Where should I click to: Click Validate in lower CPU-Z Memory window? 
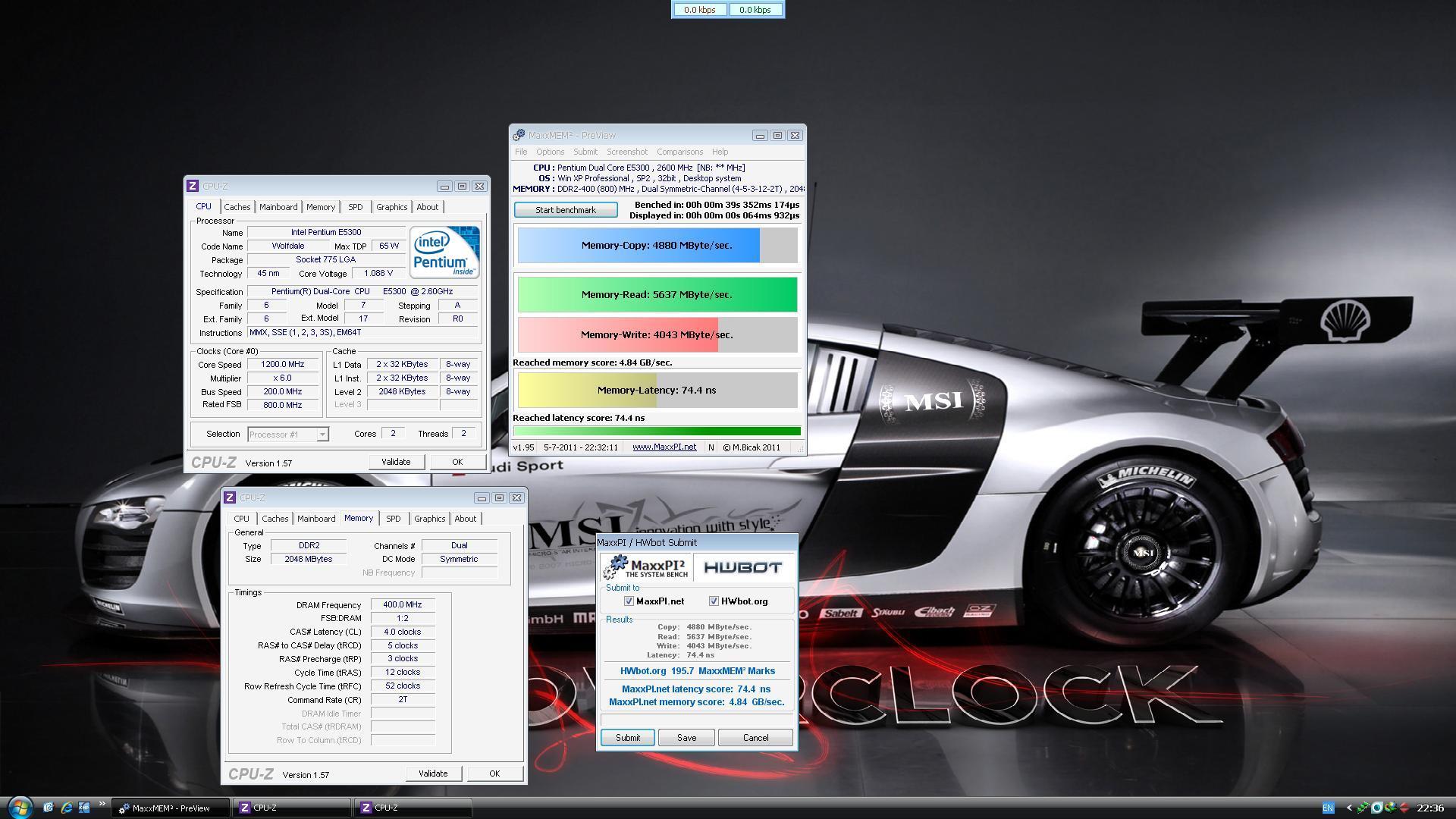[x=433, y=773]
